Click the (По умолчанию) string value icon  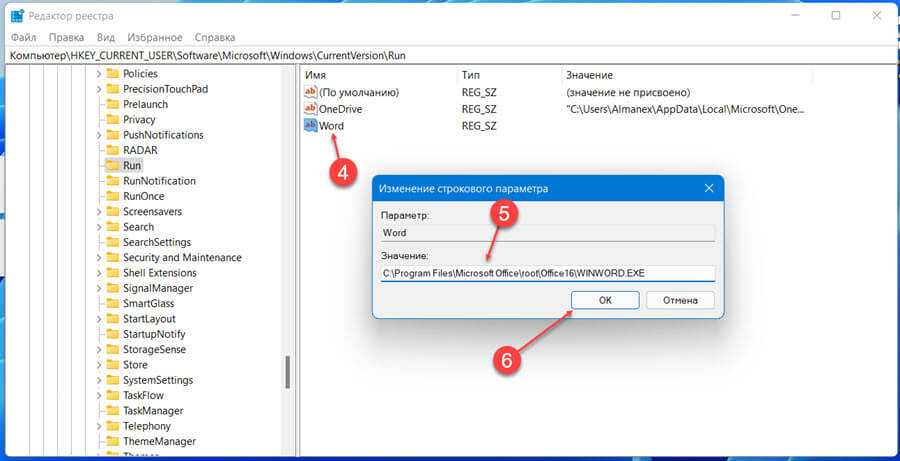pos(311,92)
